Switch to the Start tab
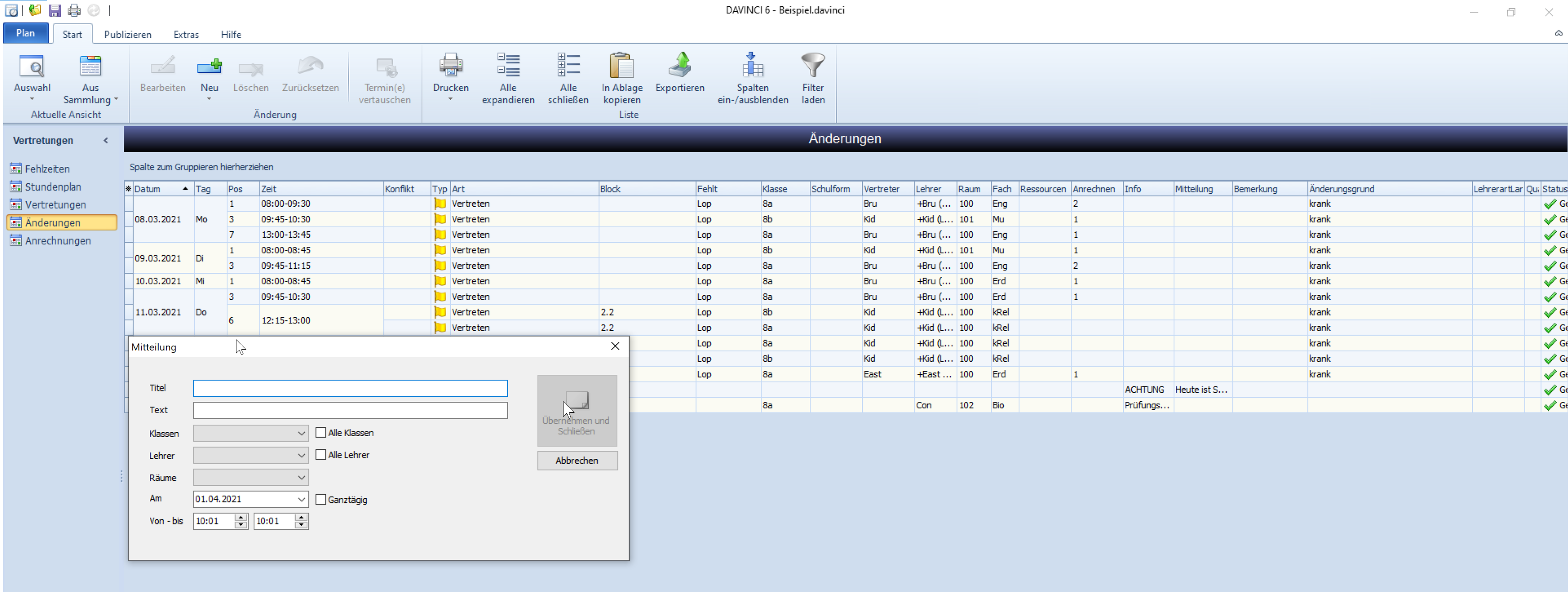The width and height of the screenshot is (1568, 592). [x=72, y=34]
